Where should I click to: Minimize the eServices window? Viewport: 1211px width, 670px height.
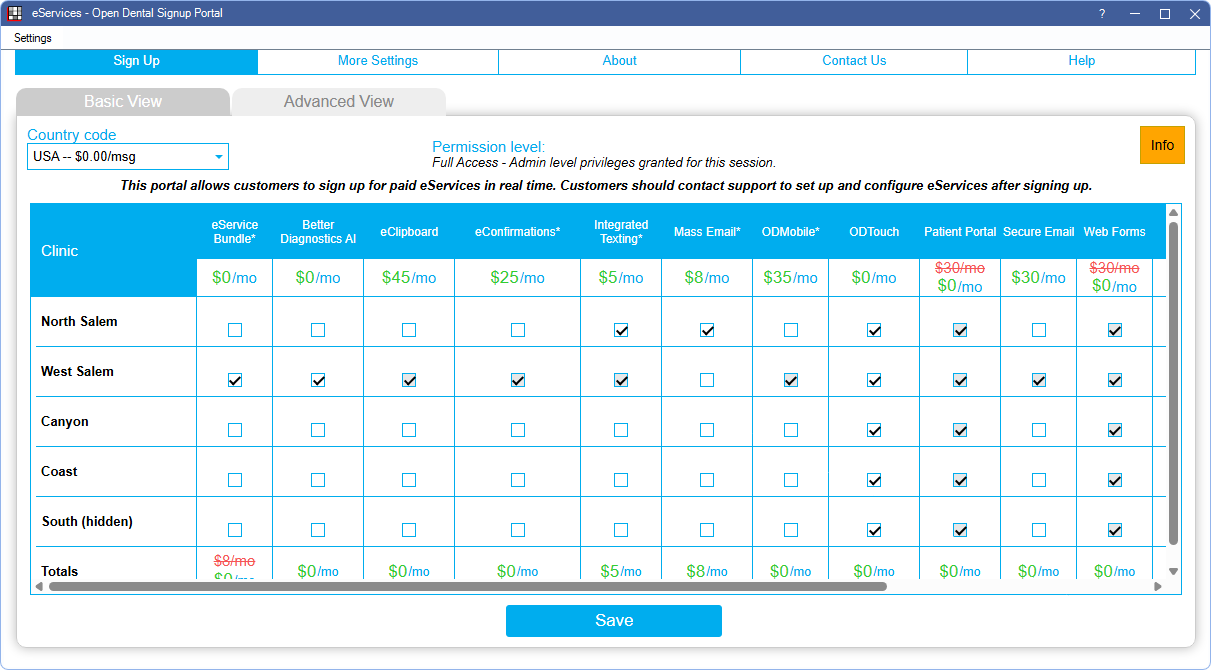[x=1134, y=13]
